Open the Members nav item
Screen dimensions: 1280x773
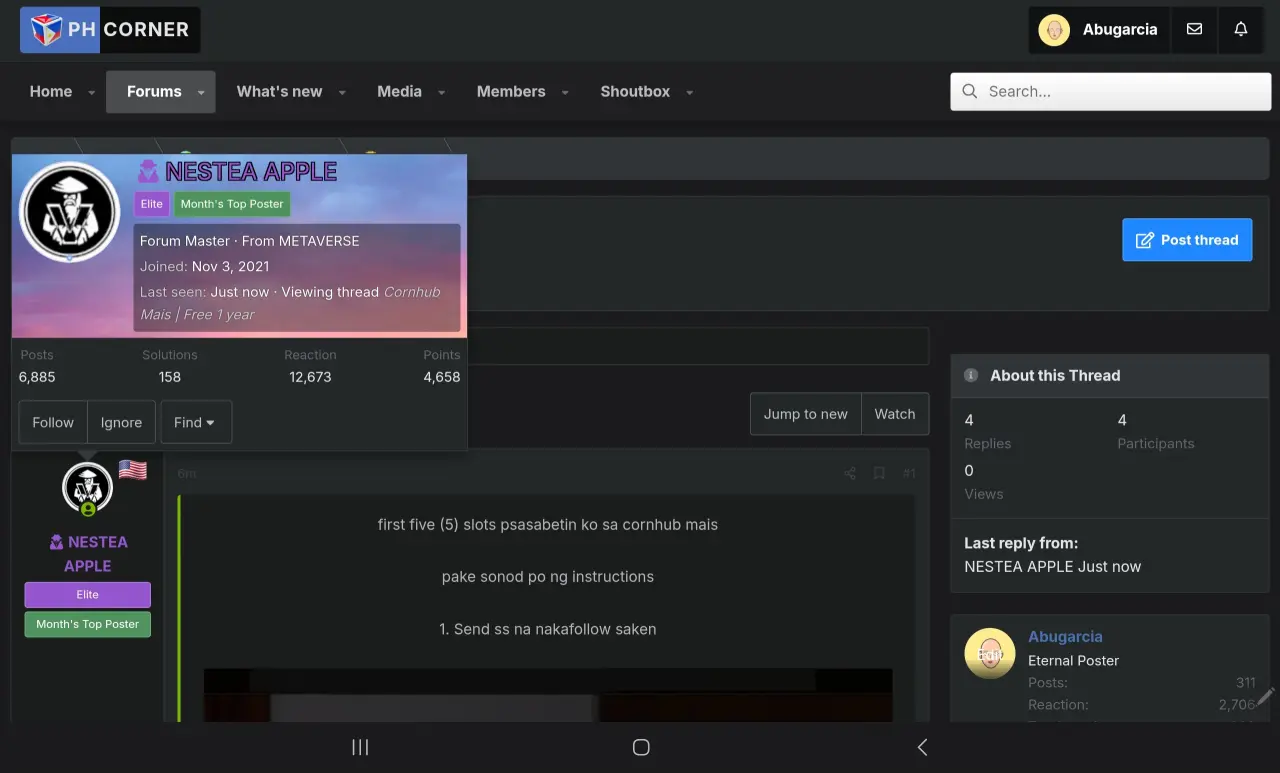(x=511, y=91)
